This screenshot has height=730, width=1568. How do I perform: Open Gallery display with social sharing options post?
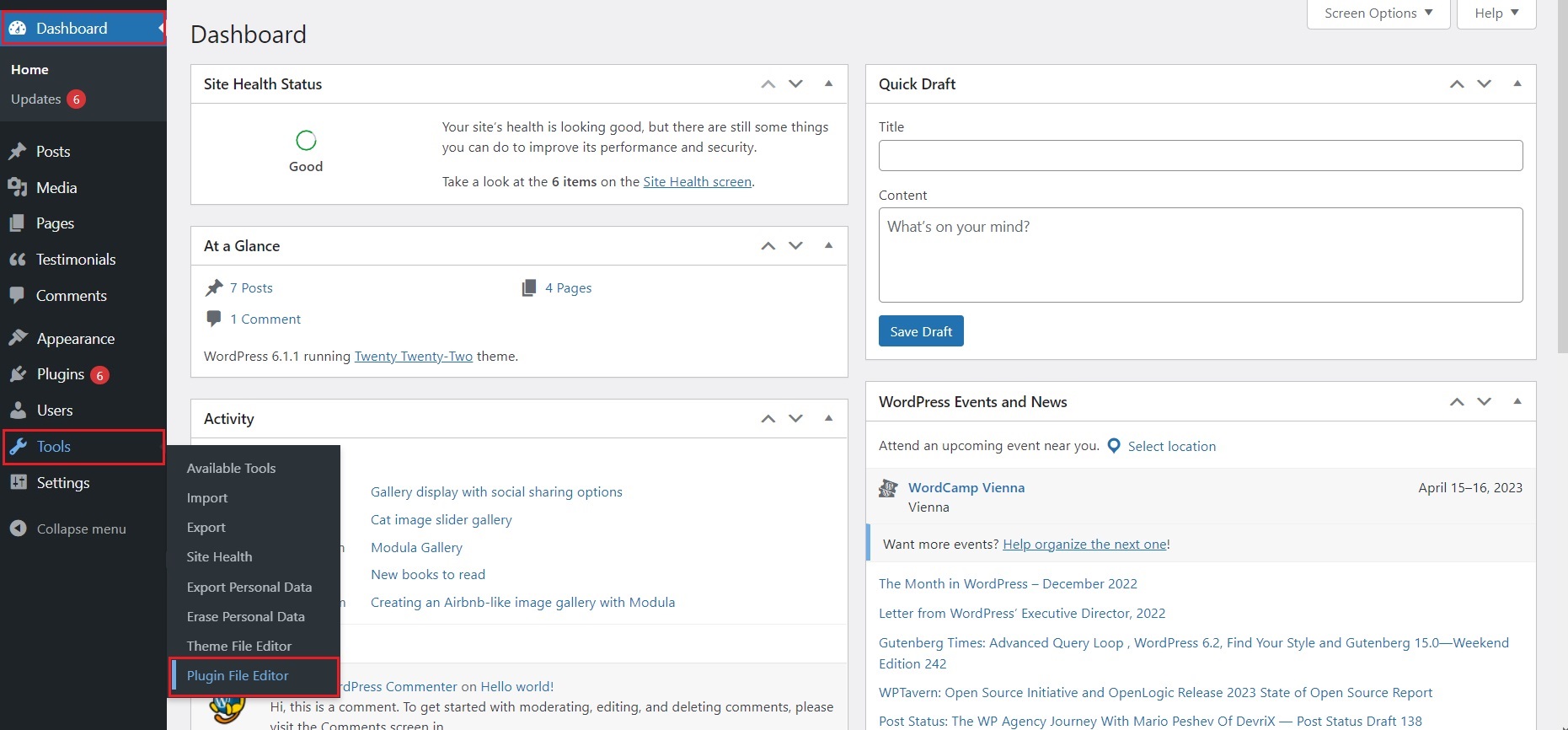click(x=496, y=492)
